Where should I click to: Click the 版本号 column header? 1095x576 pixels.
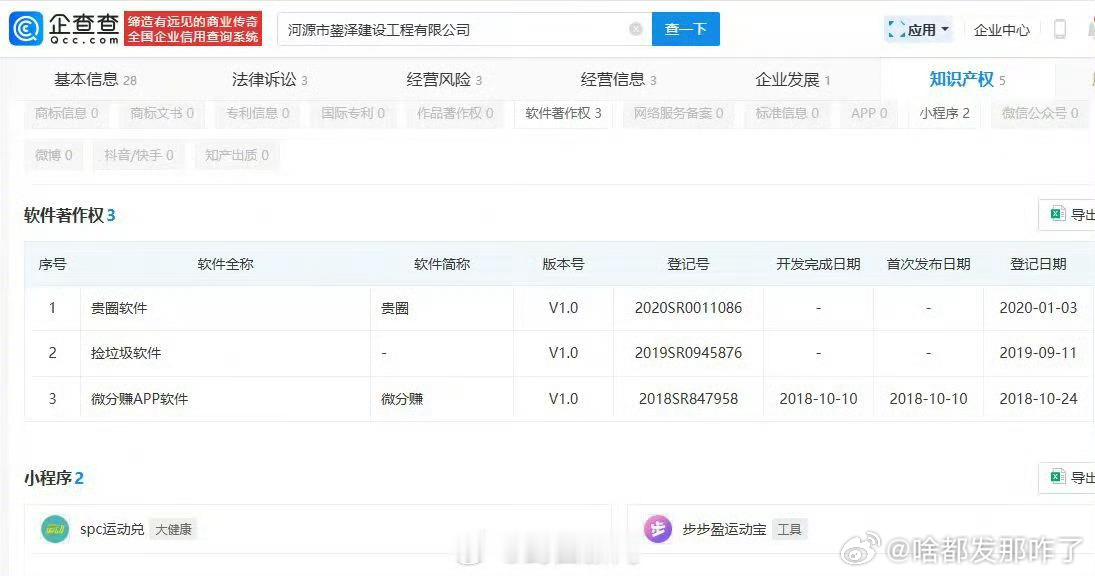pos(563,264)
